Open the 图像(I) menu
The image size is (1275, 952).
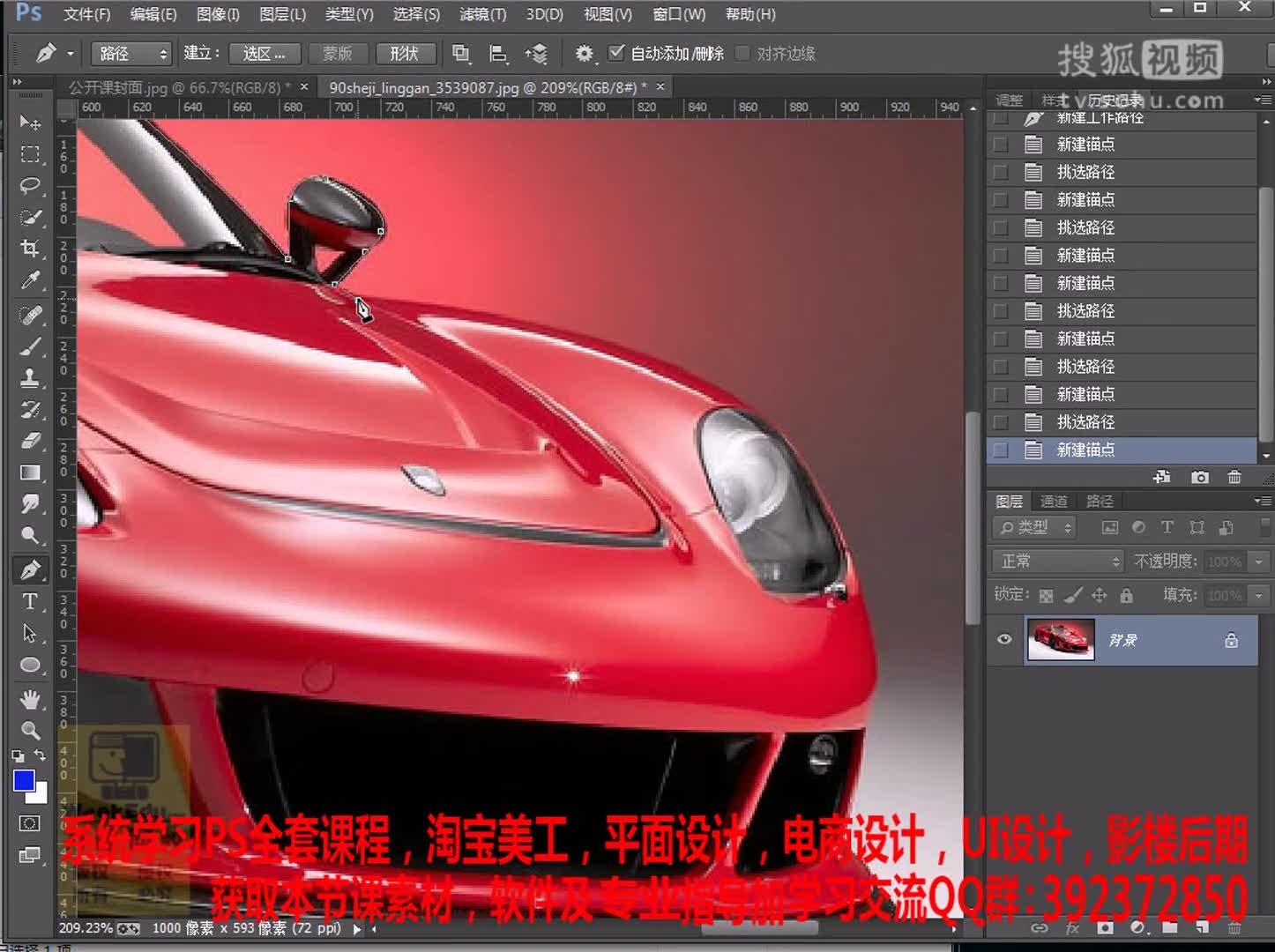(218, 14)
